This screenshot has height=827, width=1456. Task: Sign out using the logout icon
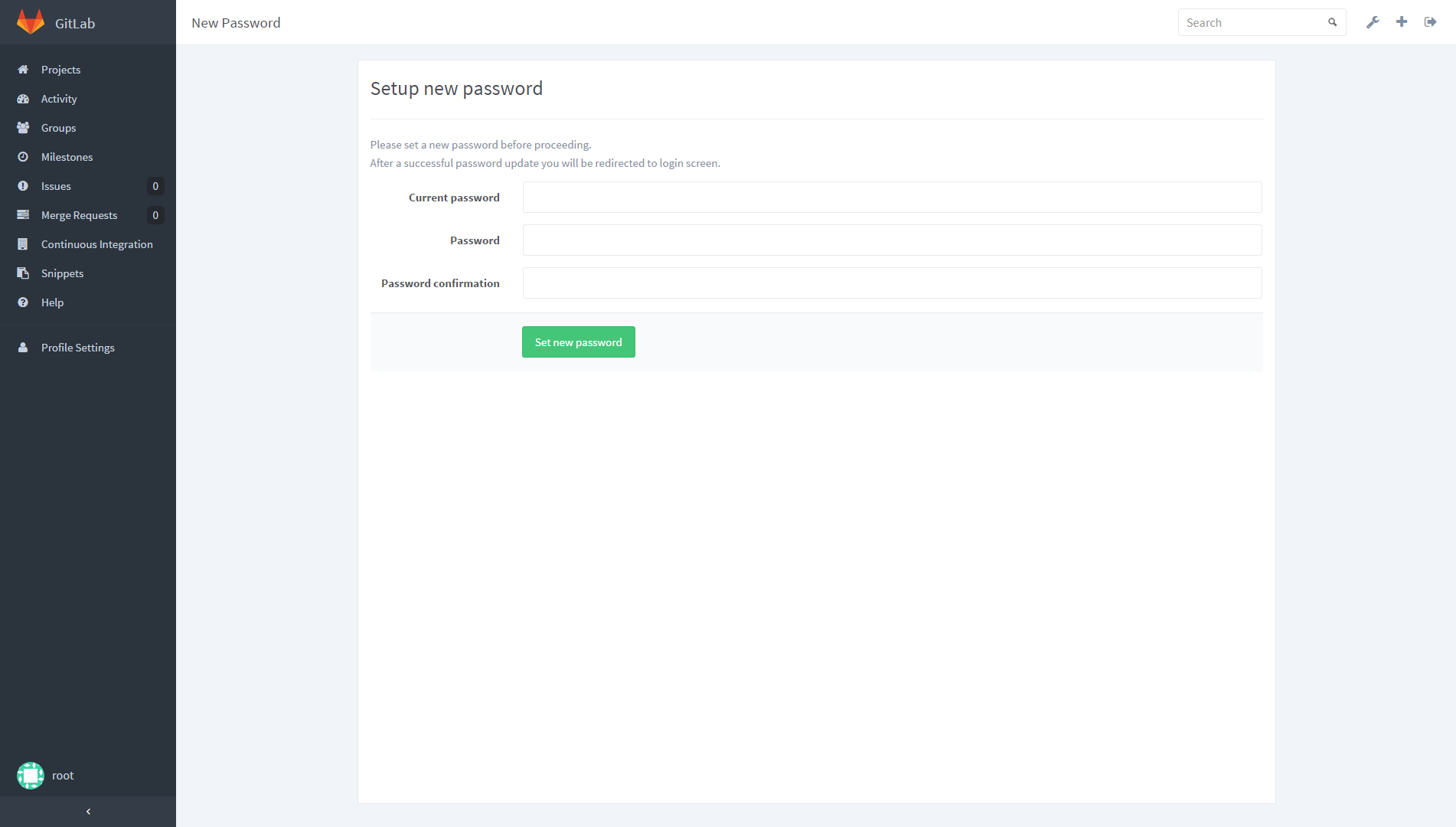click(1430, 22)
